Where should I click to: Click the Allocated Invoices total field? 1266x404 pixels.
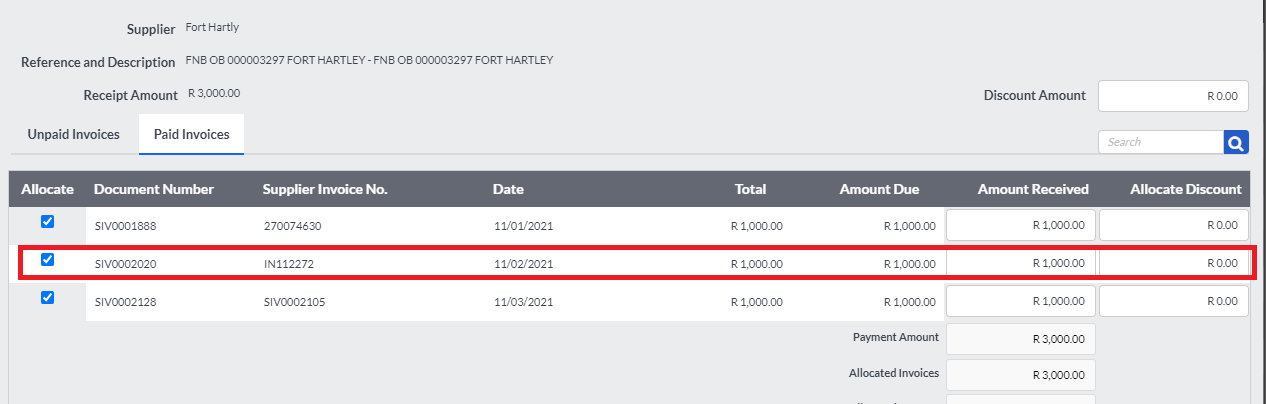pyautogui.click(x=1021, y=375)
